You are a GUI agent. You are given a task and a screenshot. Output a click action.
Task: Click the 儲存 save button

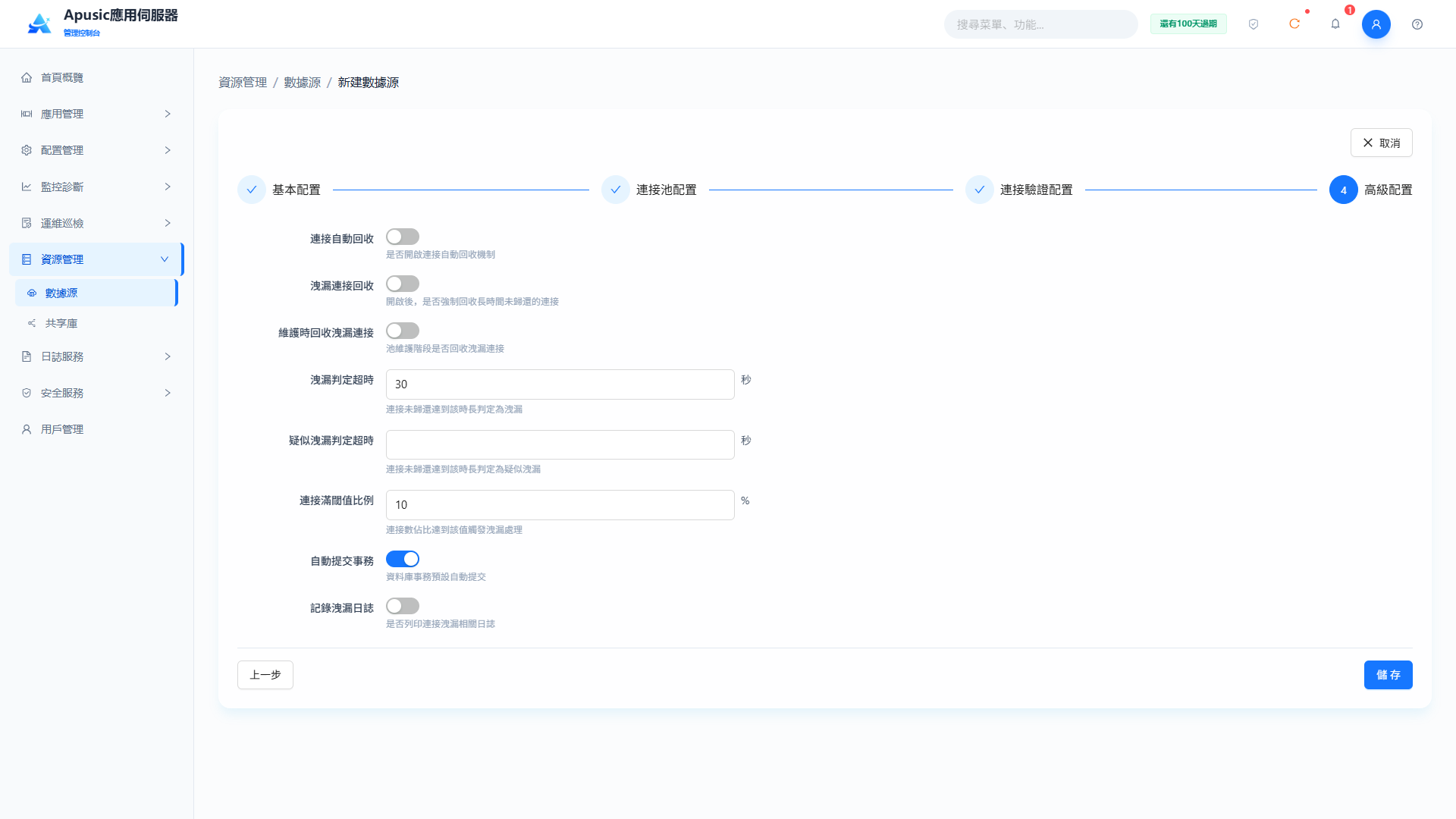(x=1388, y=675)
